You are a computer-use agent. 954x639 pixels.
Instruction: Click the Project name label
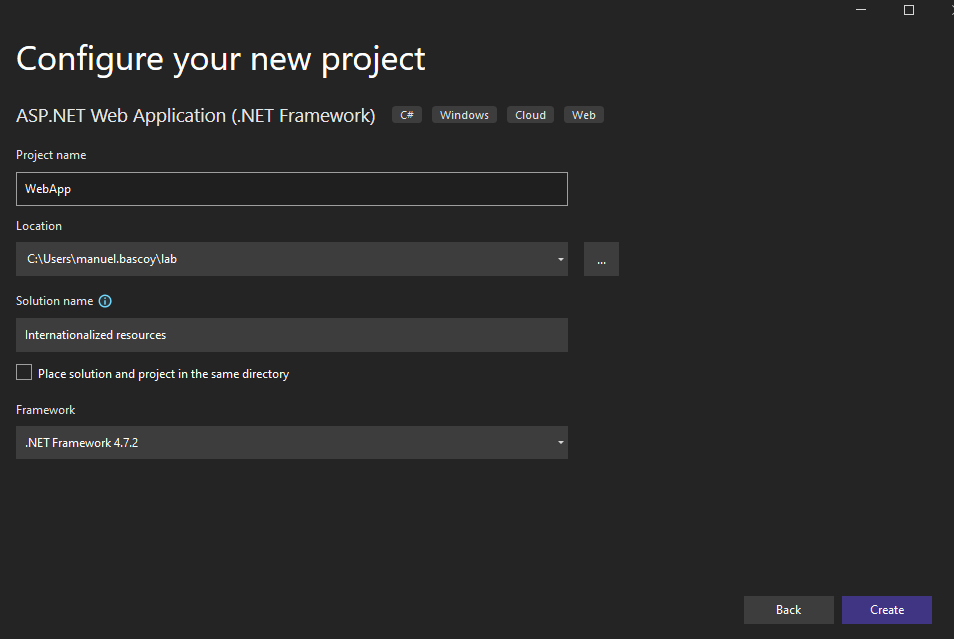51,155
